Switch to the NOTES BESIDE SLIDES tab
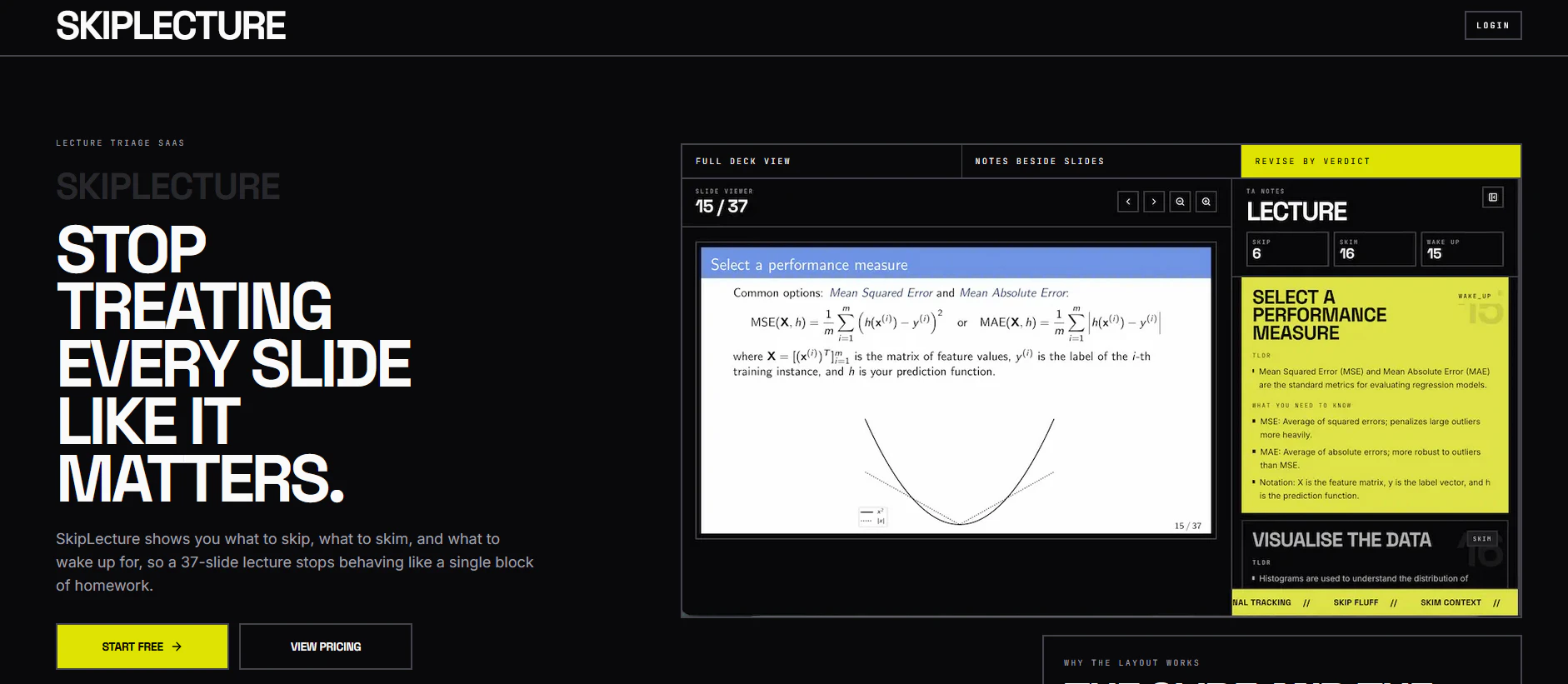Image resolution: width=1568 pixels, height=684 pixels. click(1101, 162)
